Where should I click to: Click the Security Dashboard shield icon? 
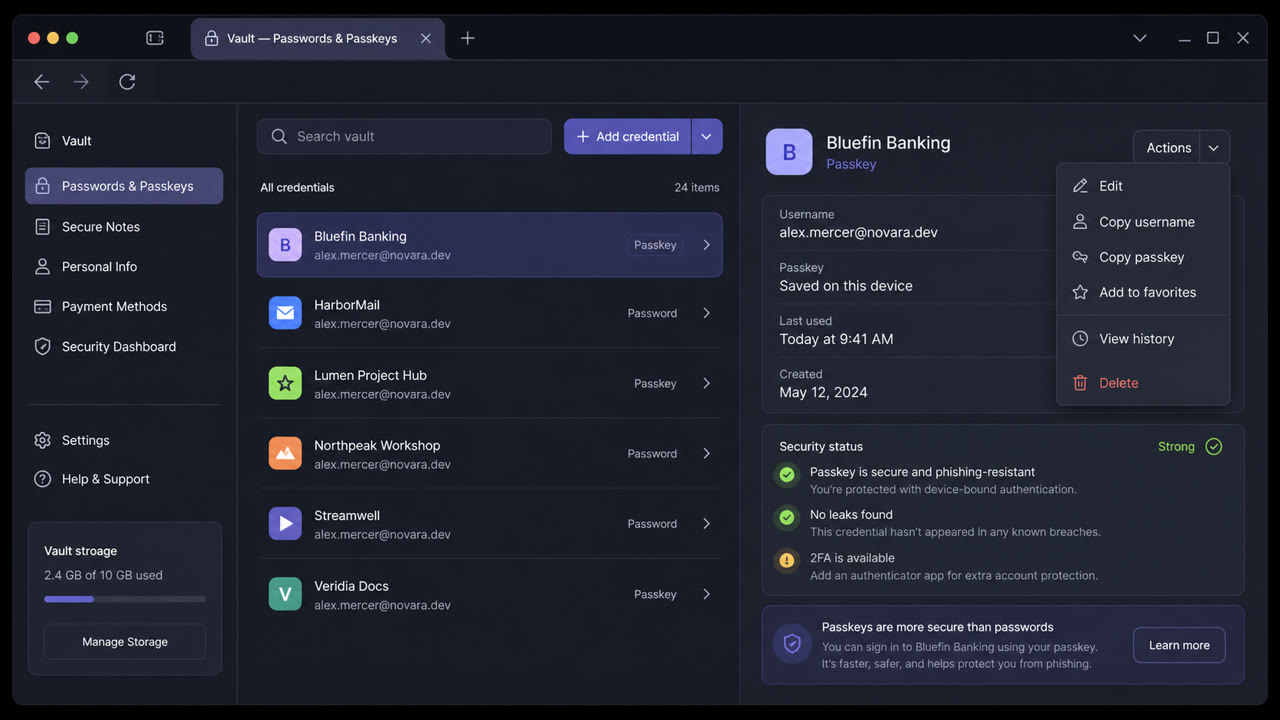[42, 346]
